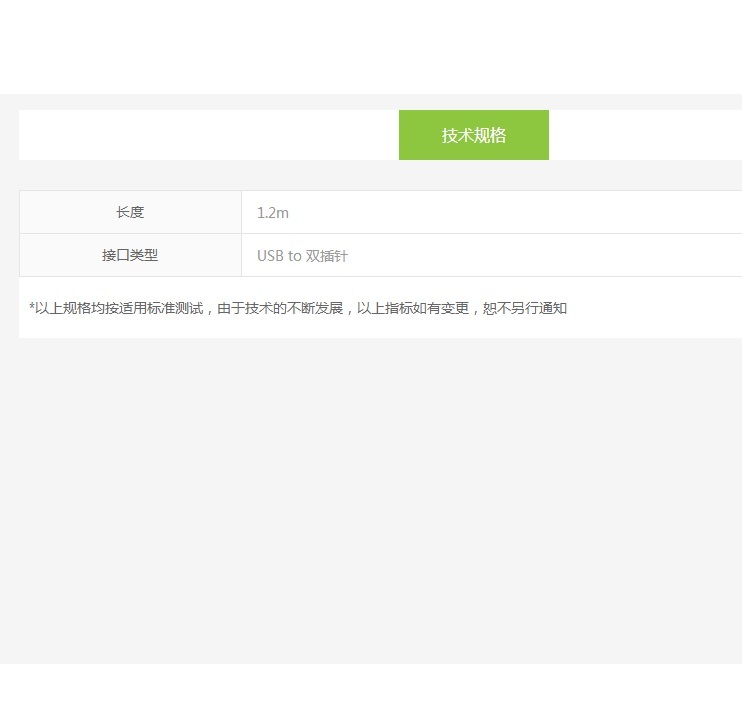This screenshot has height=728, width=742.
Task: Open the 技术规格 tab
Action: tap(474, 135)
